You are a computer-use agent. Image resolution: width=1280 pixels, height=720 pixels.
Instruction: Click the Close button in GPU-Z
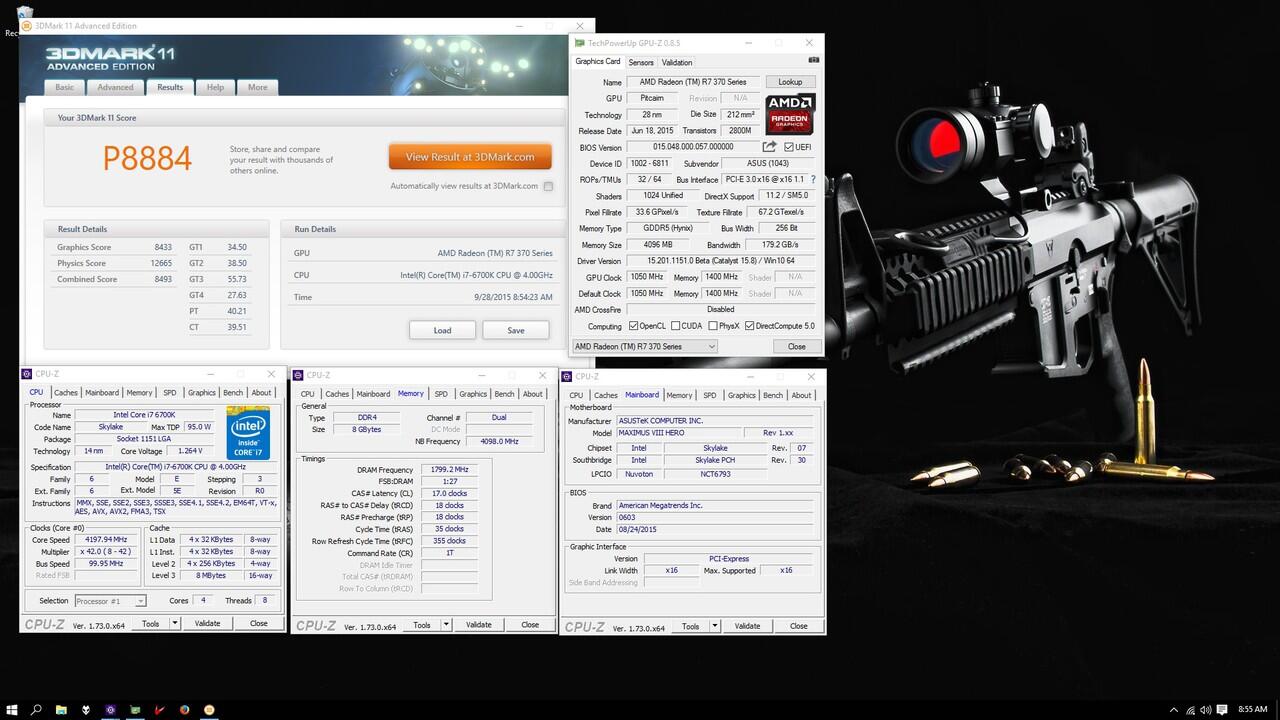tap(796, 346)
